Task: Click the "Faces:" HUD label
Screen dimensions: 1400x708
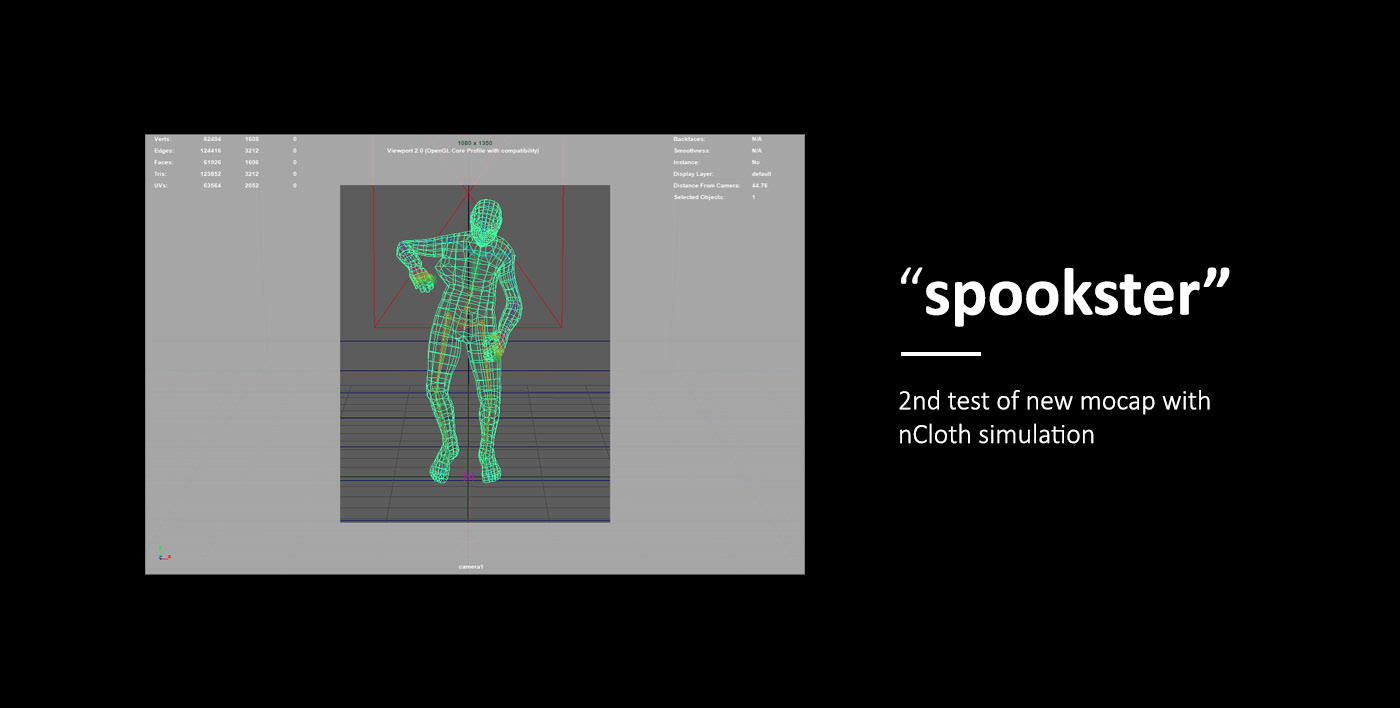Action: coord(163,162)
